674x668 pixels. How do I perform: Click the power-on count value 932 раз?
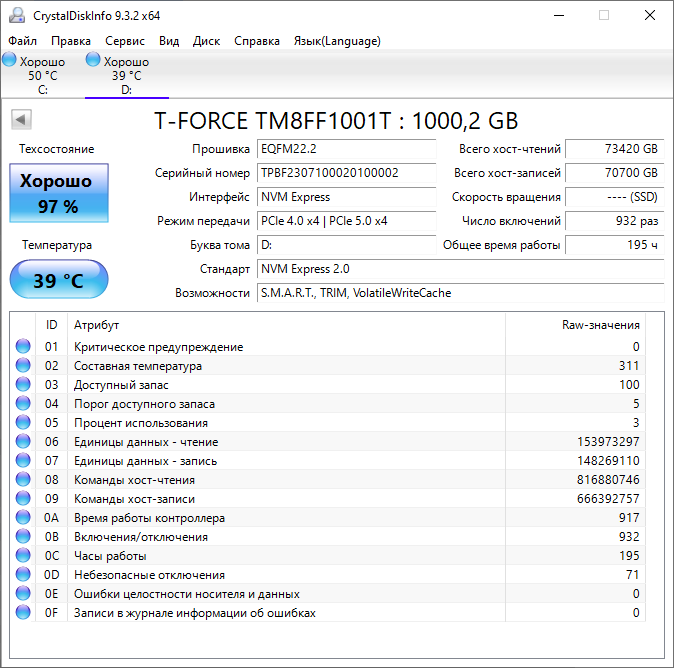click(615, 221)
